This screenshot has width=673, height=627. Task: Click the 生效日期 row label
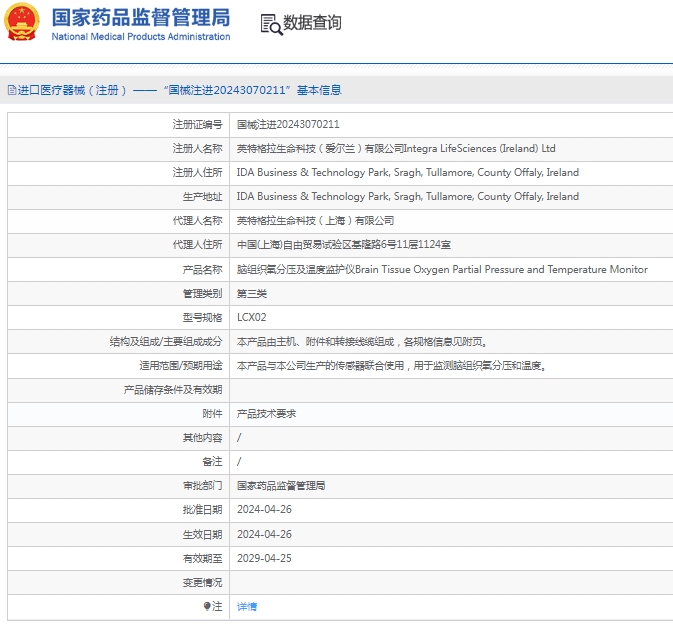[x=203, y=534]
